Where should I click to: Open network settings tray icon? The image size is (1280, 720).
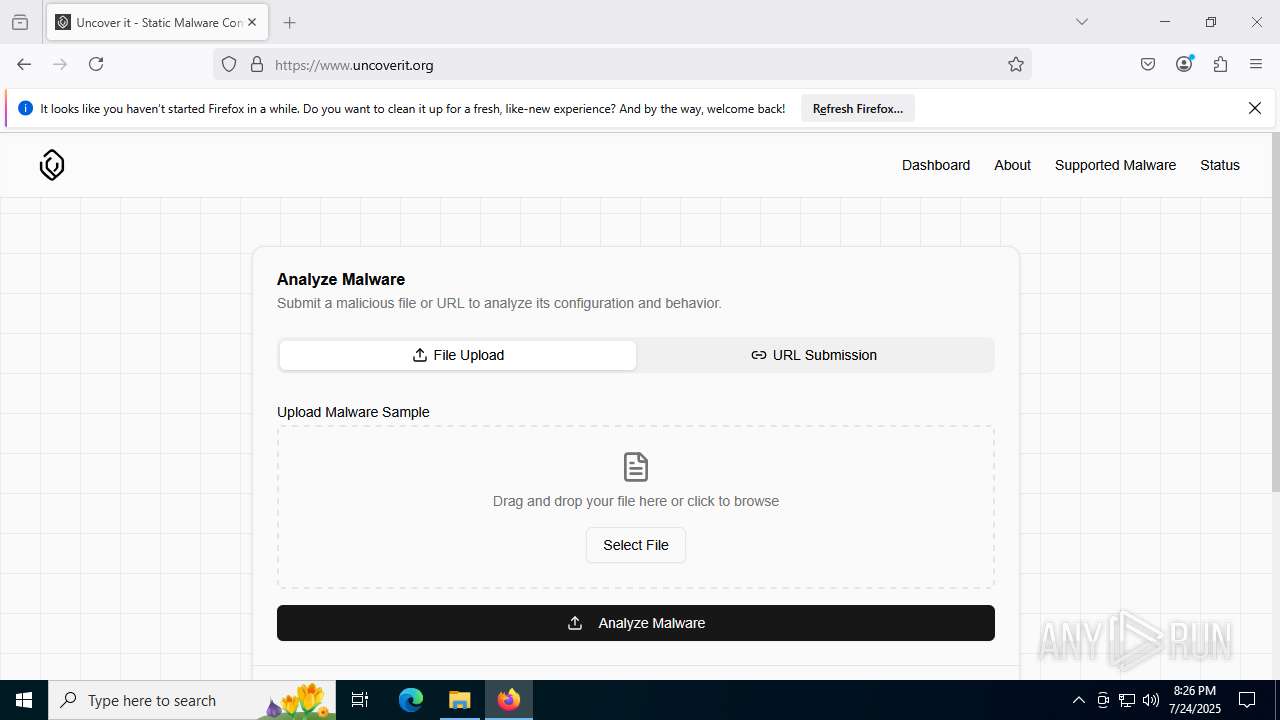point(1127,700)
